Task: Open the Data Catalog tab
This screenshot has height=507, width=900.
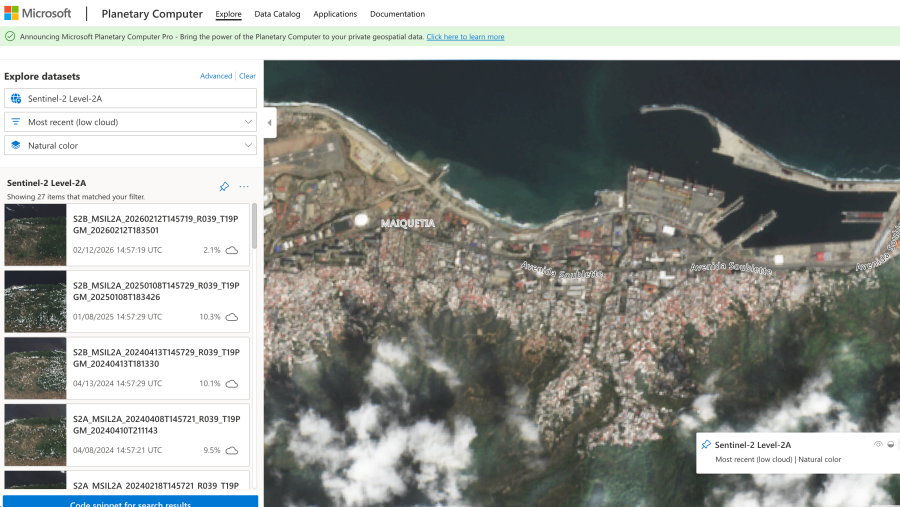Action: pos(277,14)
